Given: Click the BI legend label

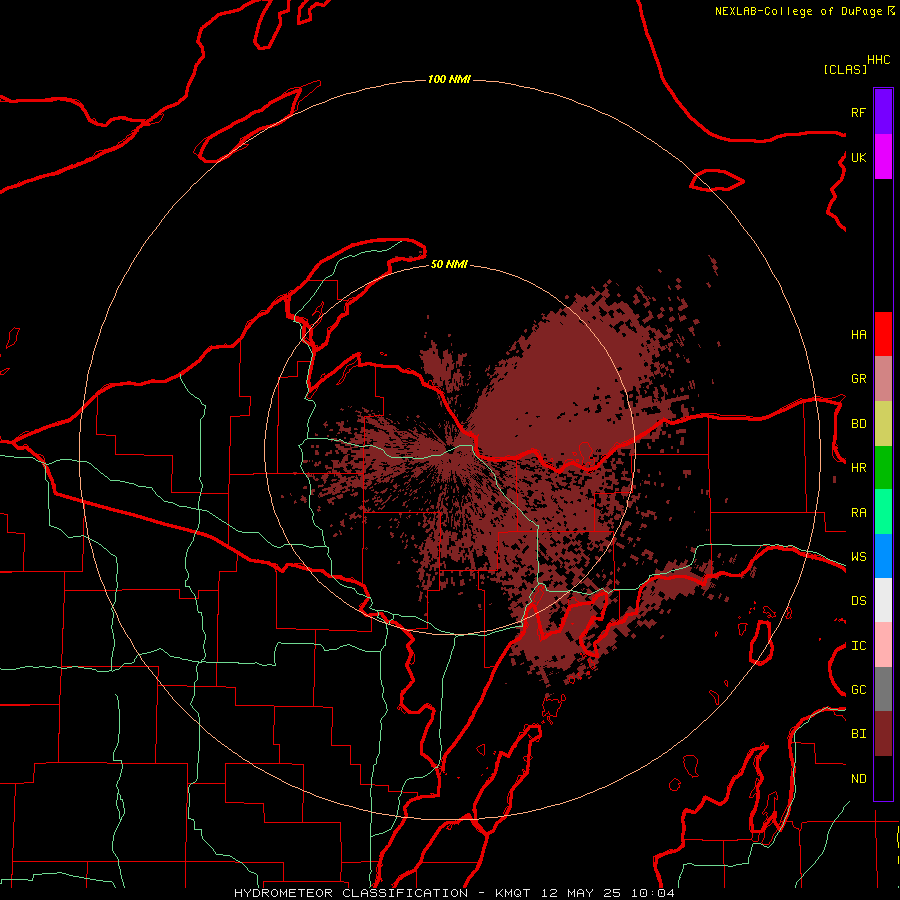Looking at the screenshot, I should [x=859, y=734].
